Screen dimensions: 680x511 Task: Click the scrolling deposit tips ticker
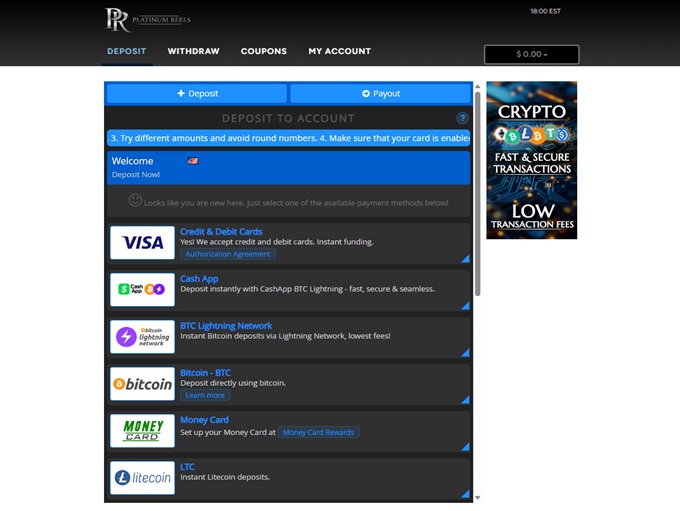click(288, 138)
